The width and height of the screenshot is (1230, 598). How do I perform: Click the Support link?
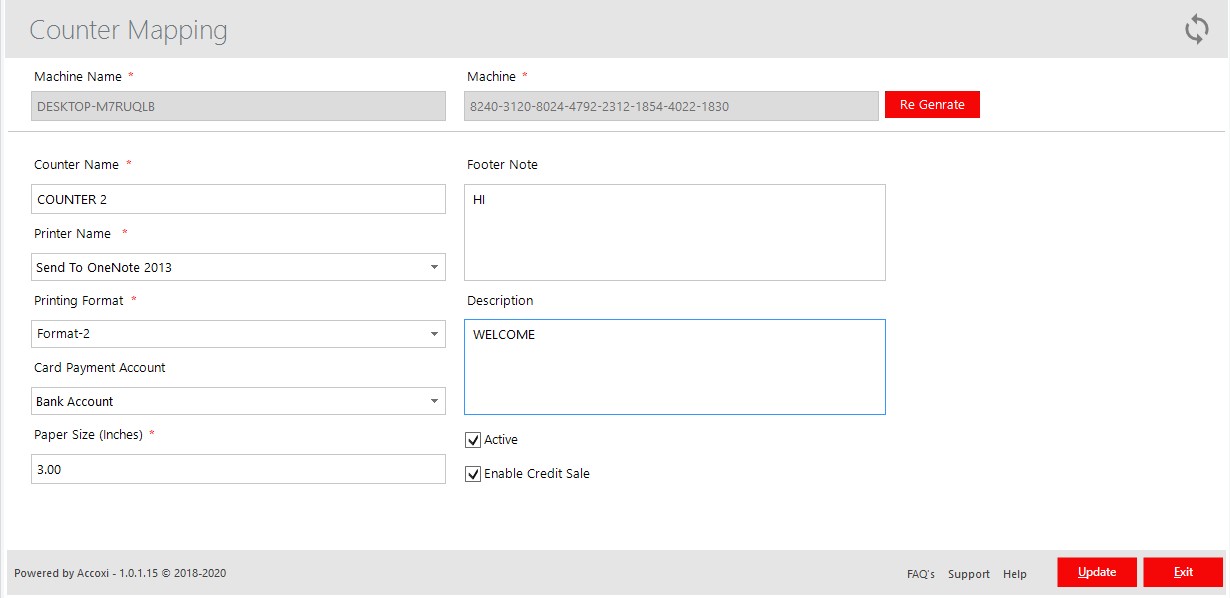point(967,573)
